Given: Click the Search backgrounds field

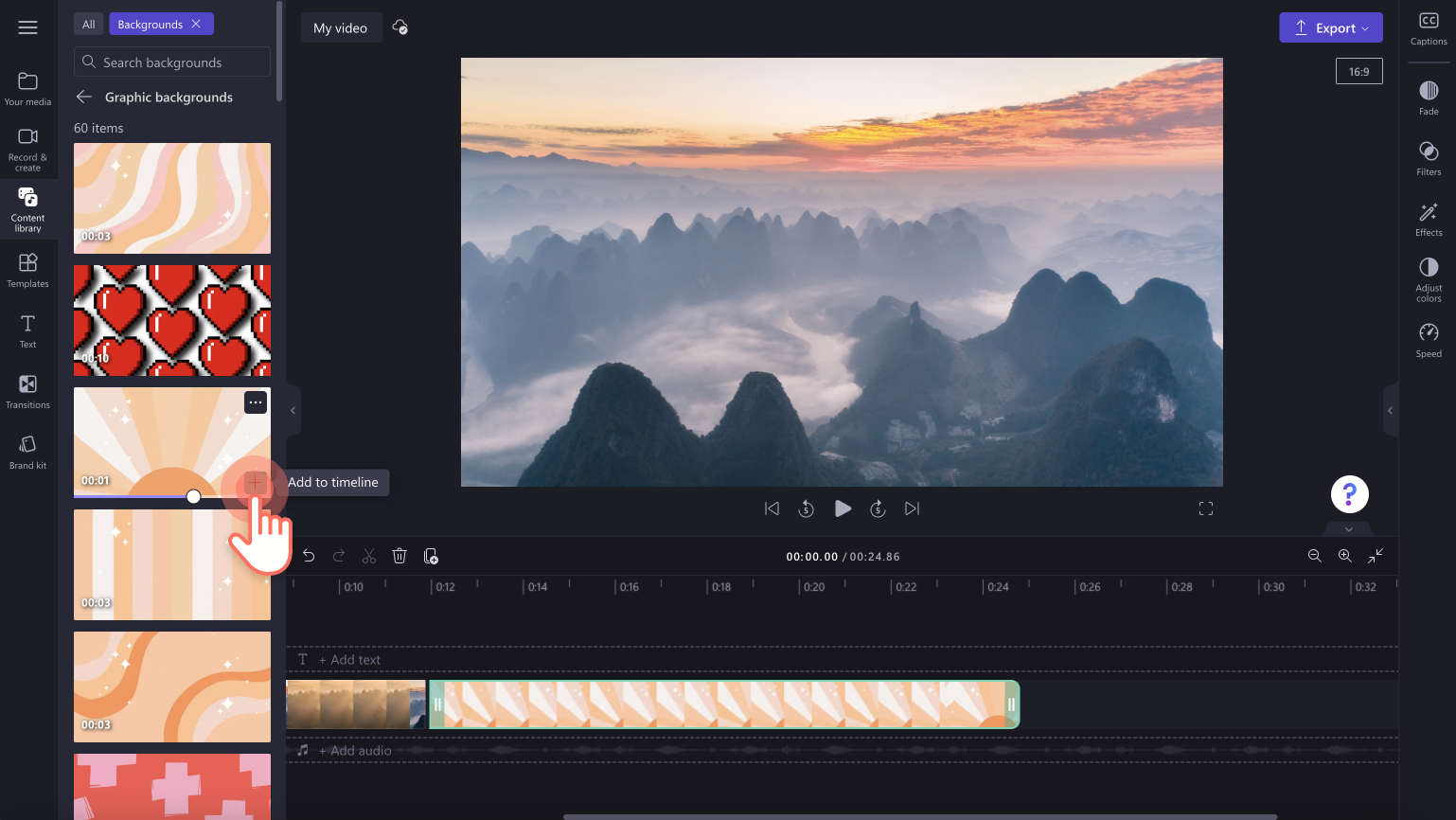Looking at the screenshot, I should [172, 62].
